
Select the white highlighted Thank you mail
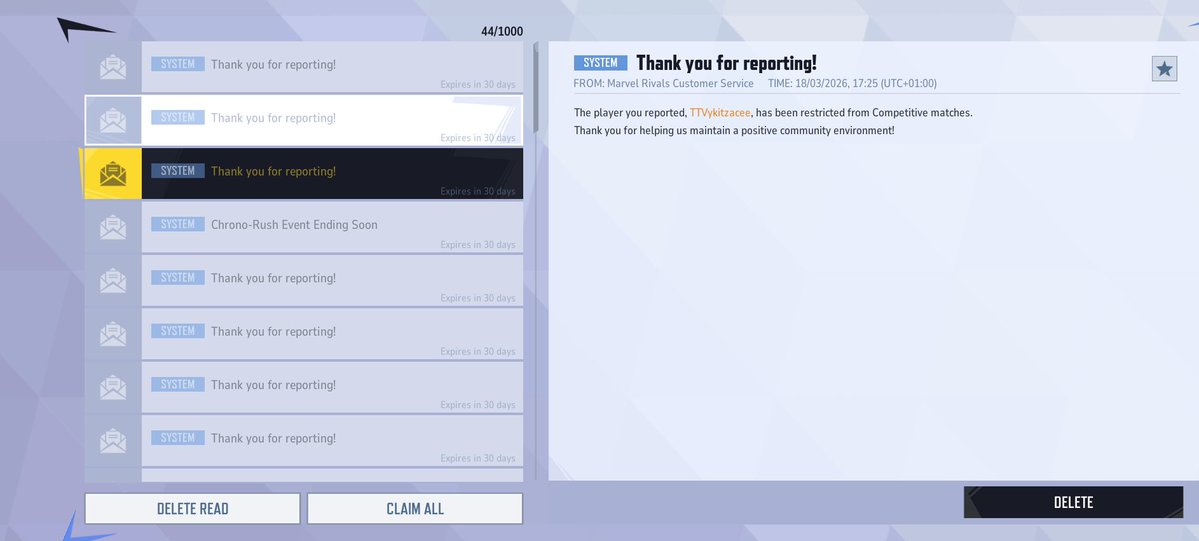pyautogui.click(x=304, y=120)
